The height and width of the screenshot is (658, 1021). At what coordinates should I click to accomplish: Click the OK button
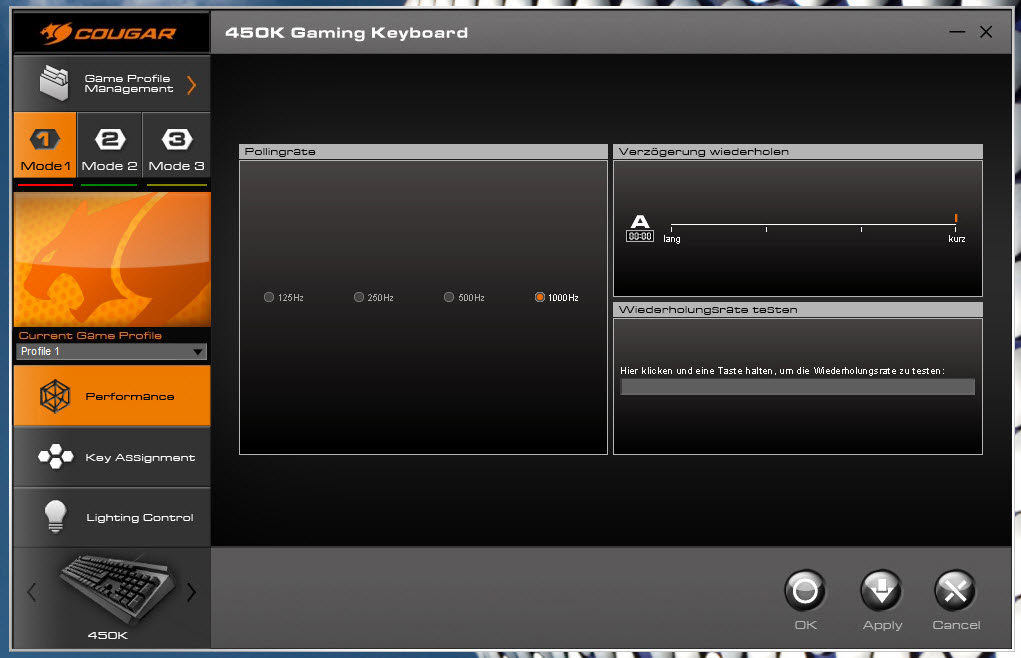805,591
